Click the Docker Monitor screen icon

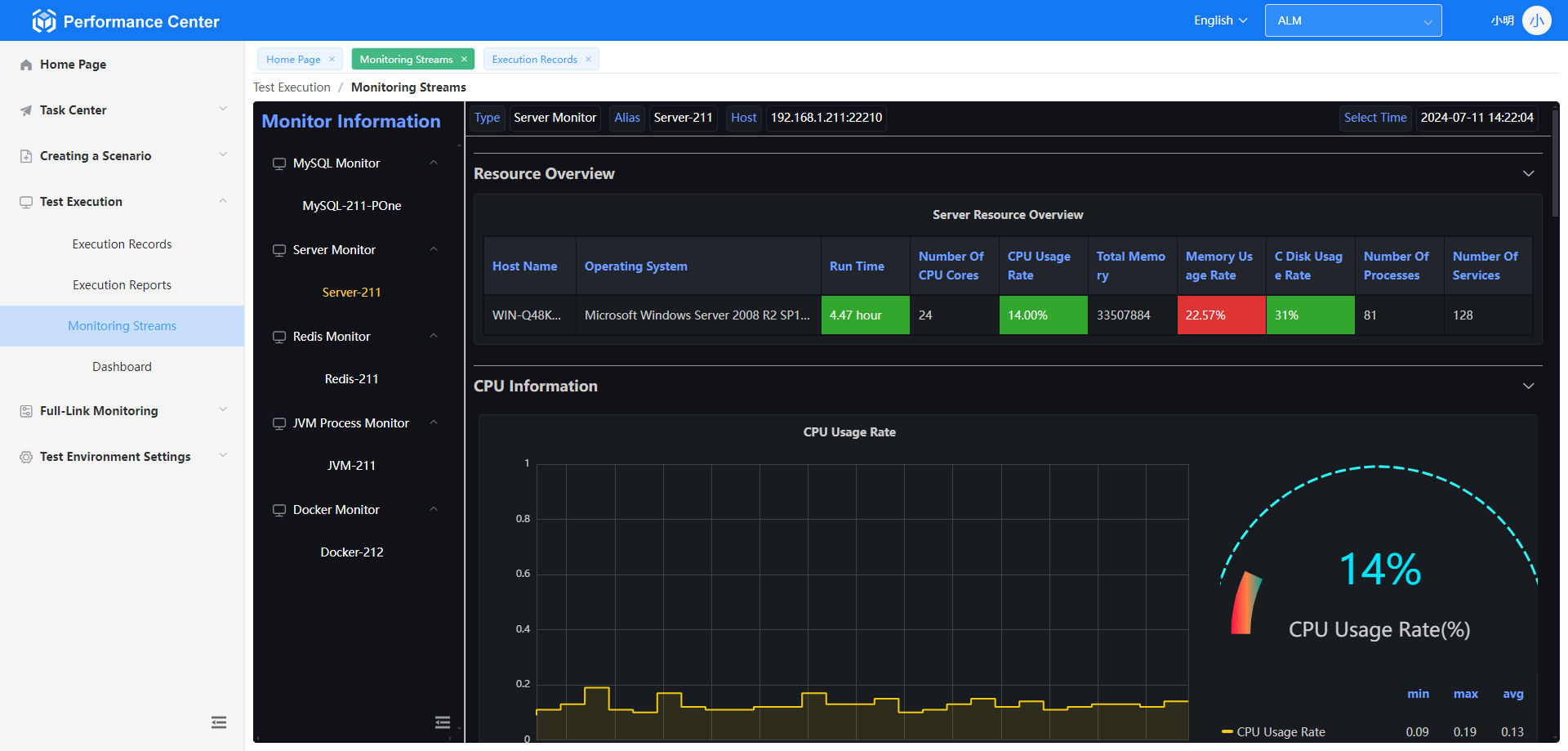click(x=279, y=510)
